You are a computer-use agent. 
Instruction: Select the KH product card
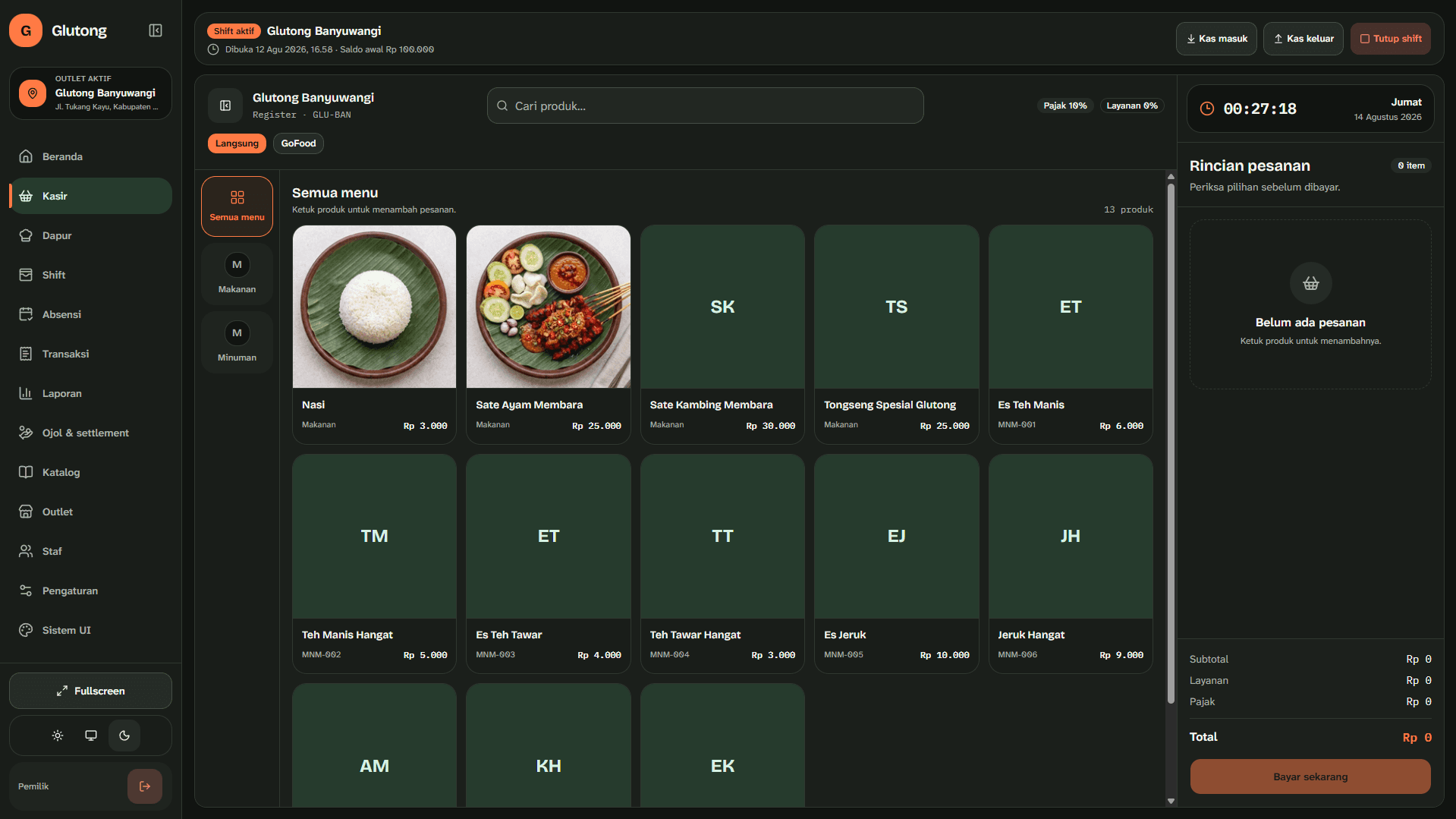(x=549, y=745)
